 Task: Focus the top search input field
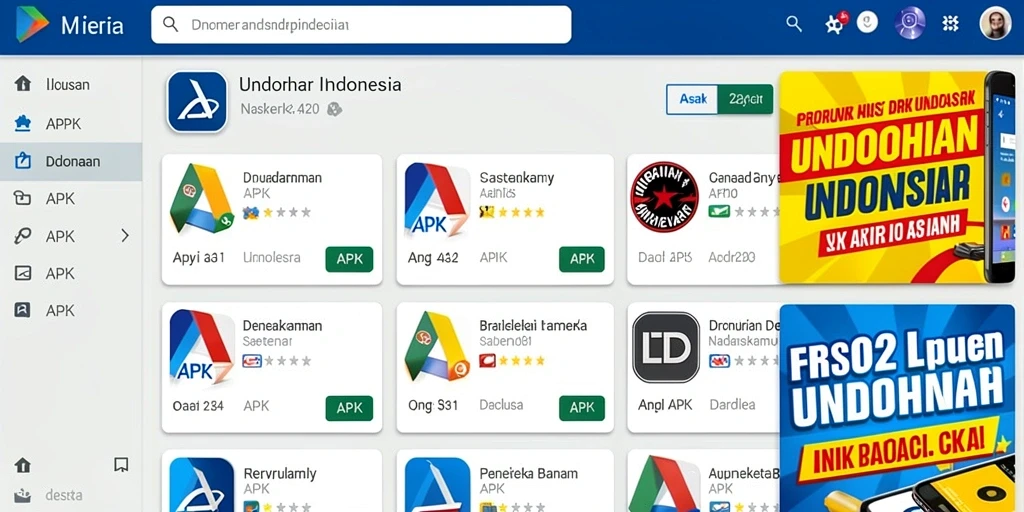(x=361, y=25)
